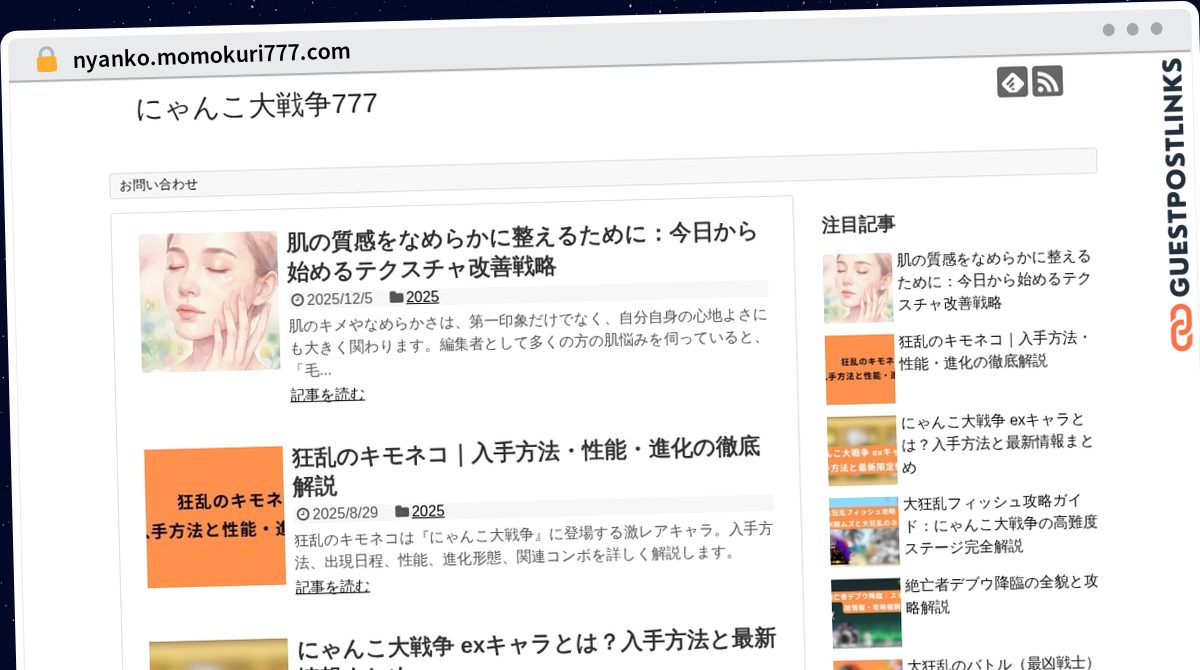The width and height of the screenshot is (1200, 670).
Task: Open sidebar 大狂乱フィッシュ thumbnail
Action: (x=864, y=531)
